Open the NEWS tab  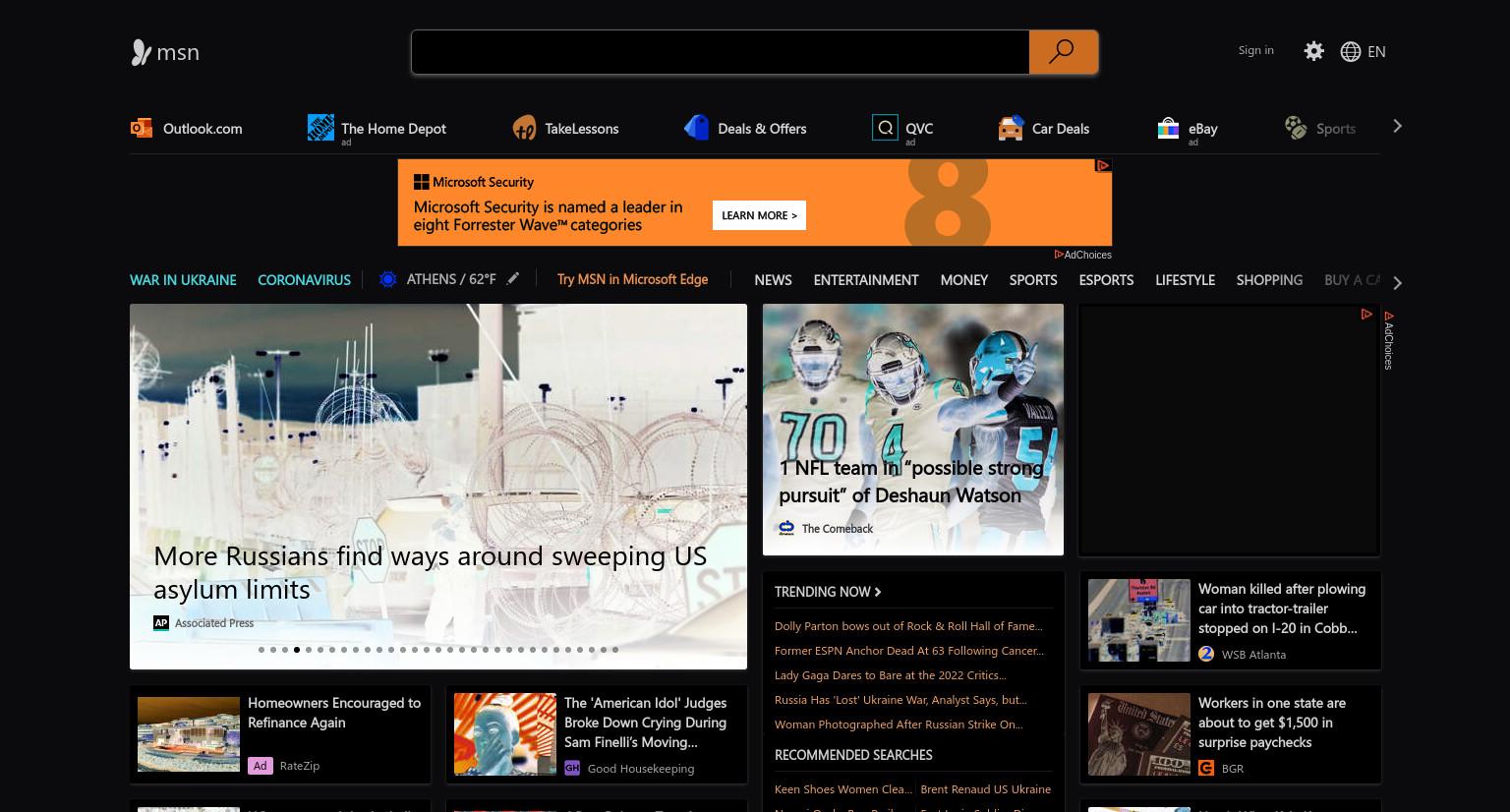click(773, 279)
